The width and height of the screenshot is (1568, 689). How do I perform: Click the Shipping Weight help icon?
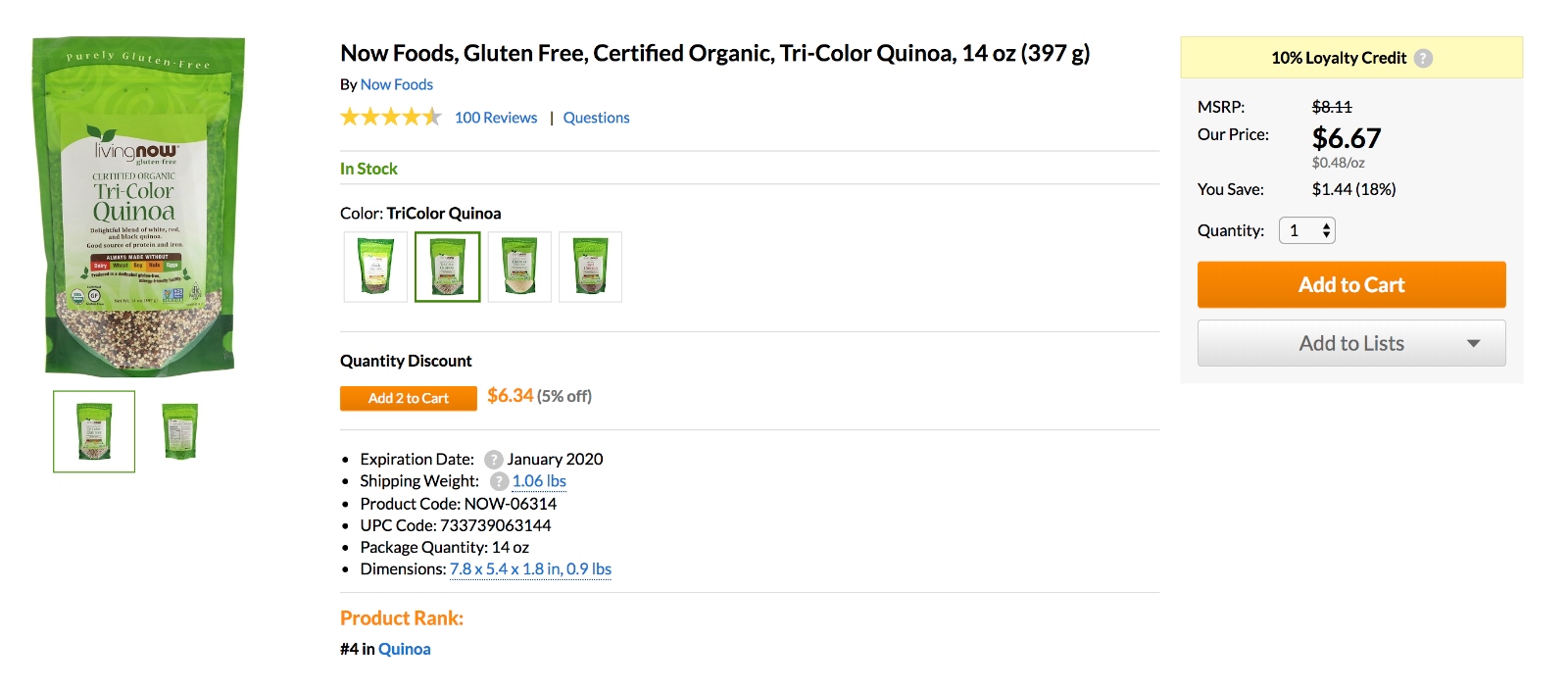point(500,481)
